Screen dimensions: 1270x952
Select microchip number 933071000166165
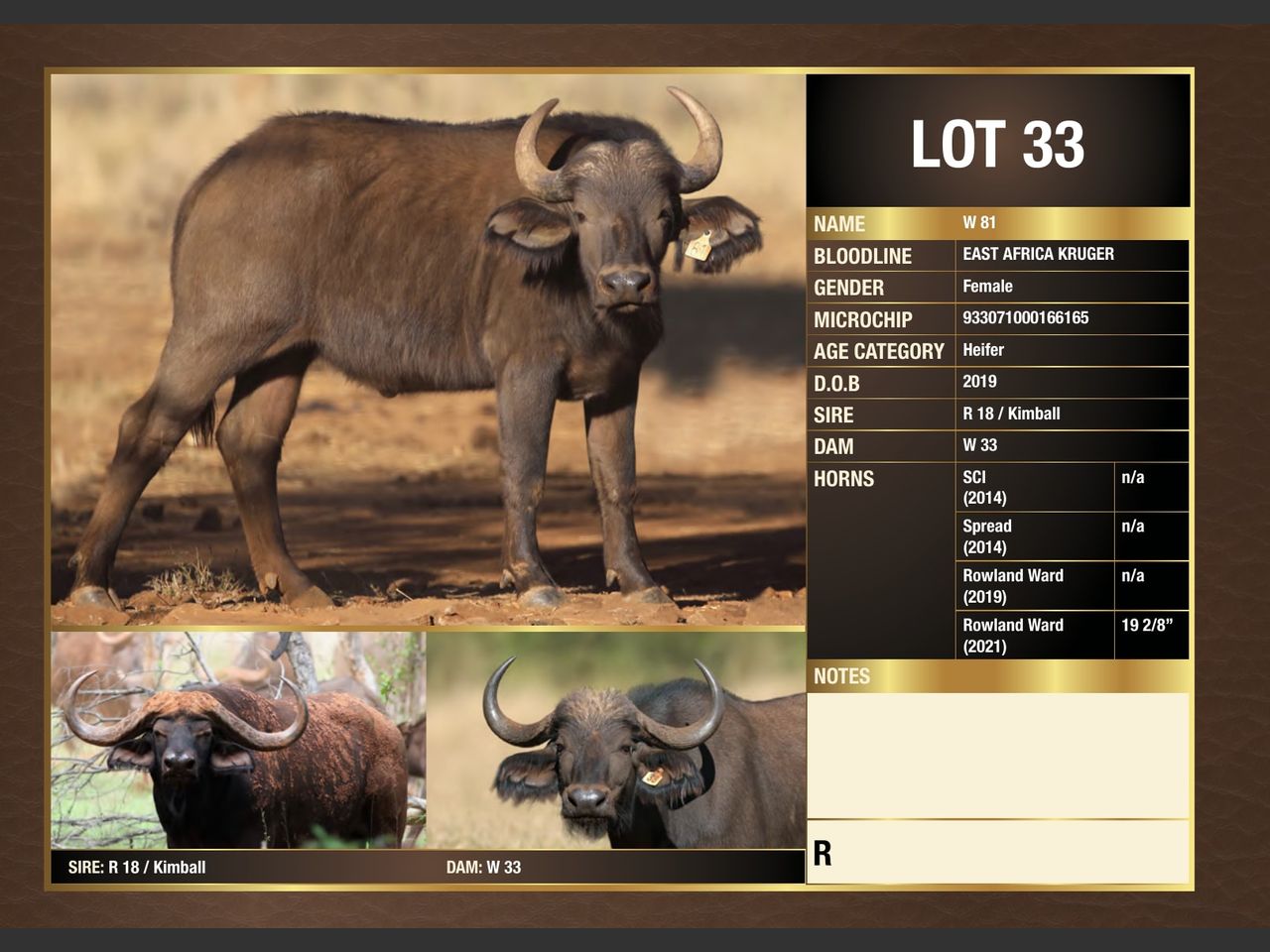click(x=1025, y=318)
